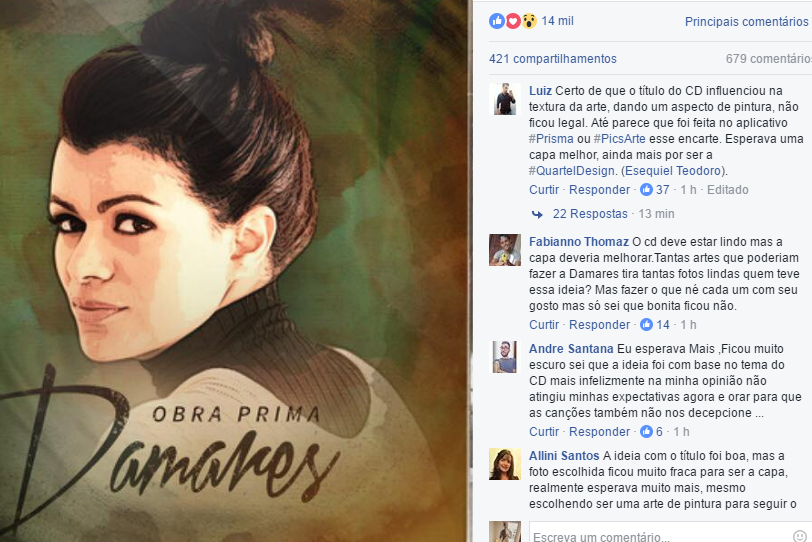Open the Principais comentários sort dropdown
This screenshot has height=542, width=812.
[x=747, y=22]
